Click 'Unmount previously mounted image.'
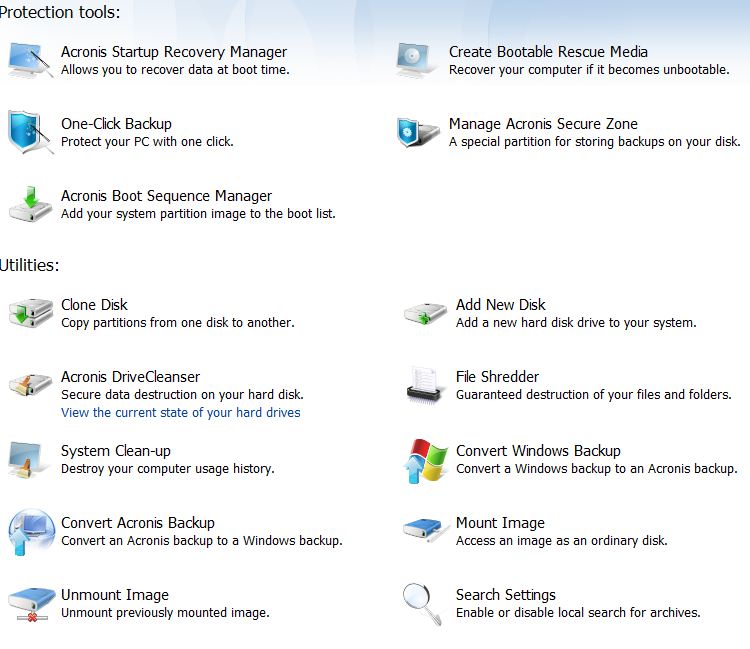 [165, 613]
